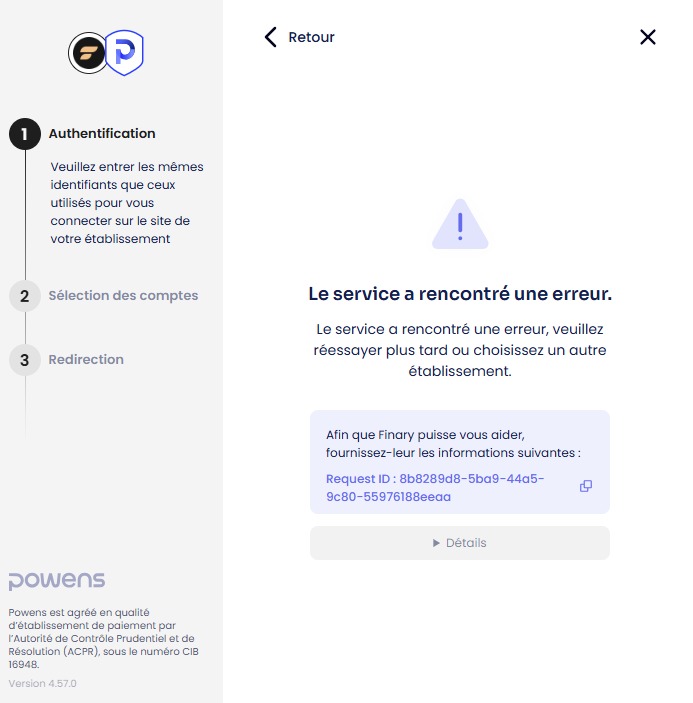Click the Powens ACPR legal notice
This screenshot has height=703, width=693.
(101, 638)
